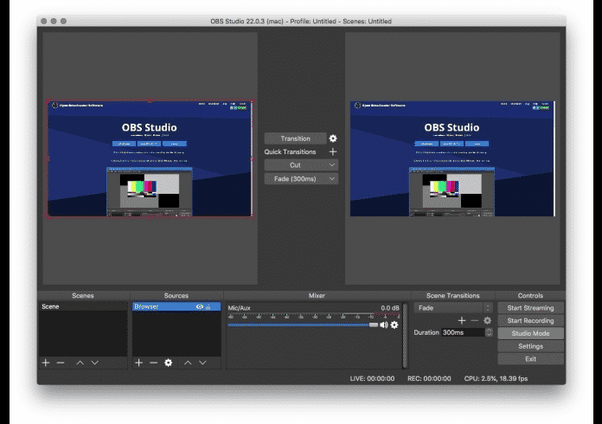This screenshot has height=424, width=602.
Task: Add a new source in Sources panel
Action: 139,363
